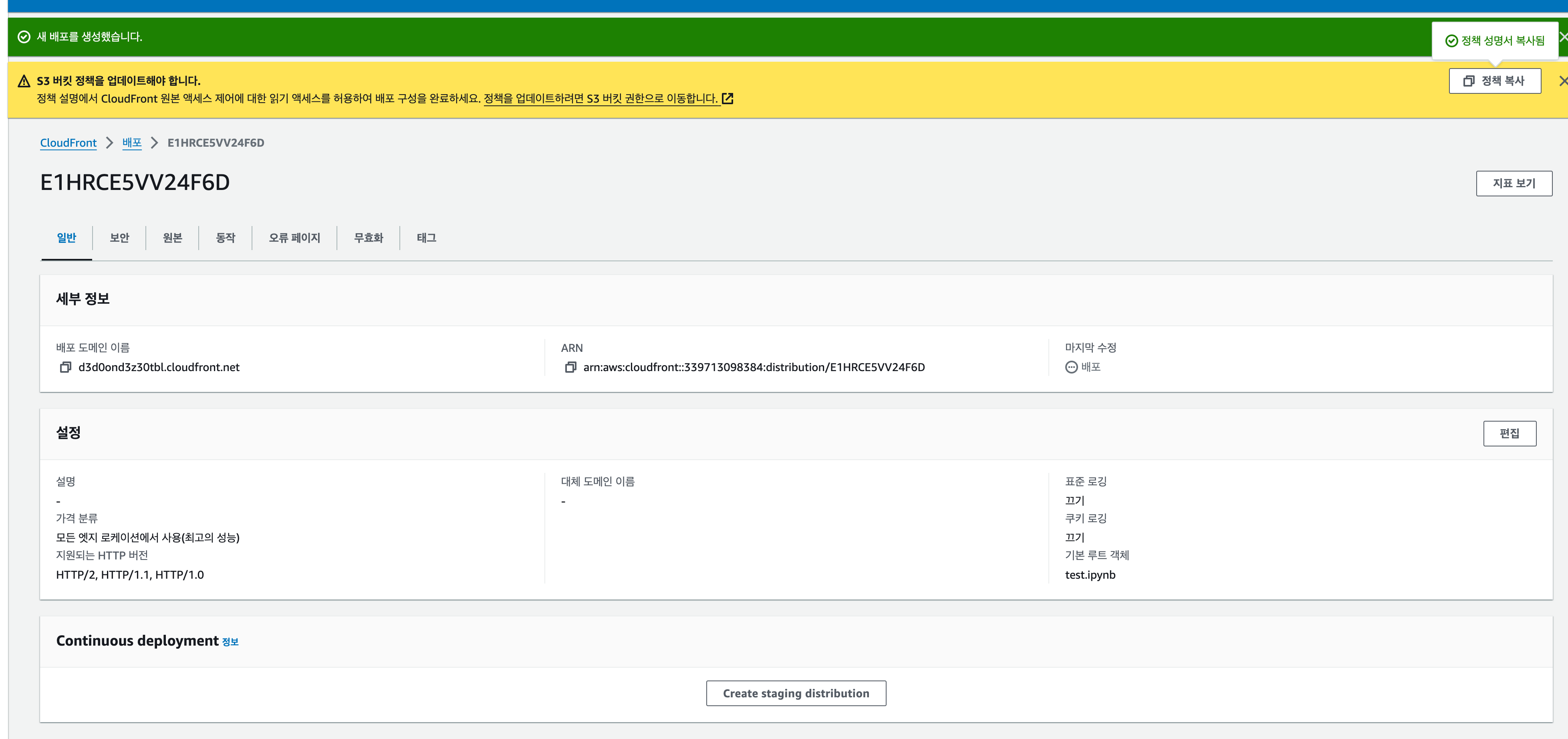
Task: Click the external link icon after S3 link
Action: click(x=728, y=99)
